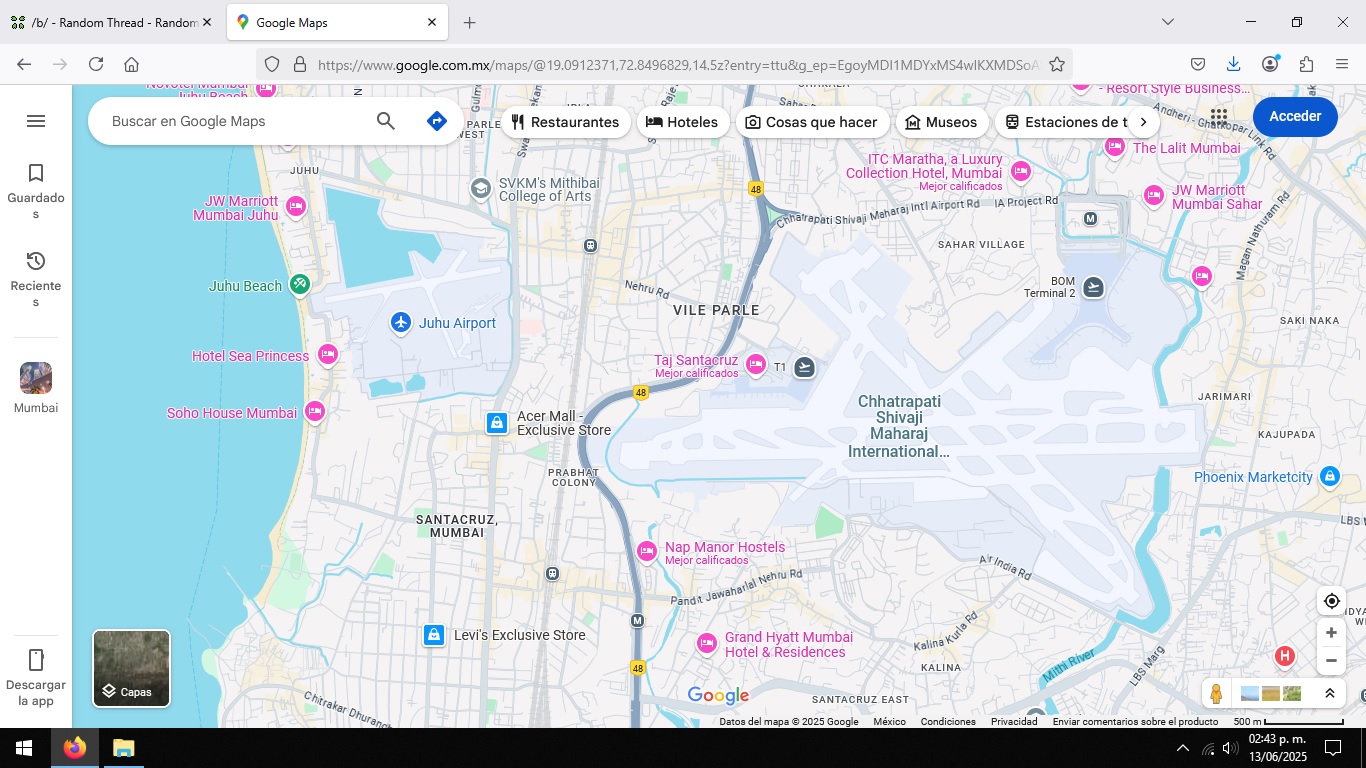Zoom out with the minus button
1366x768 pixels.
click(x=1331, y=661)
